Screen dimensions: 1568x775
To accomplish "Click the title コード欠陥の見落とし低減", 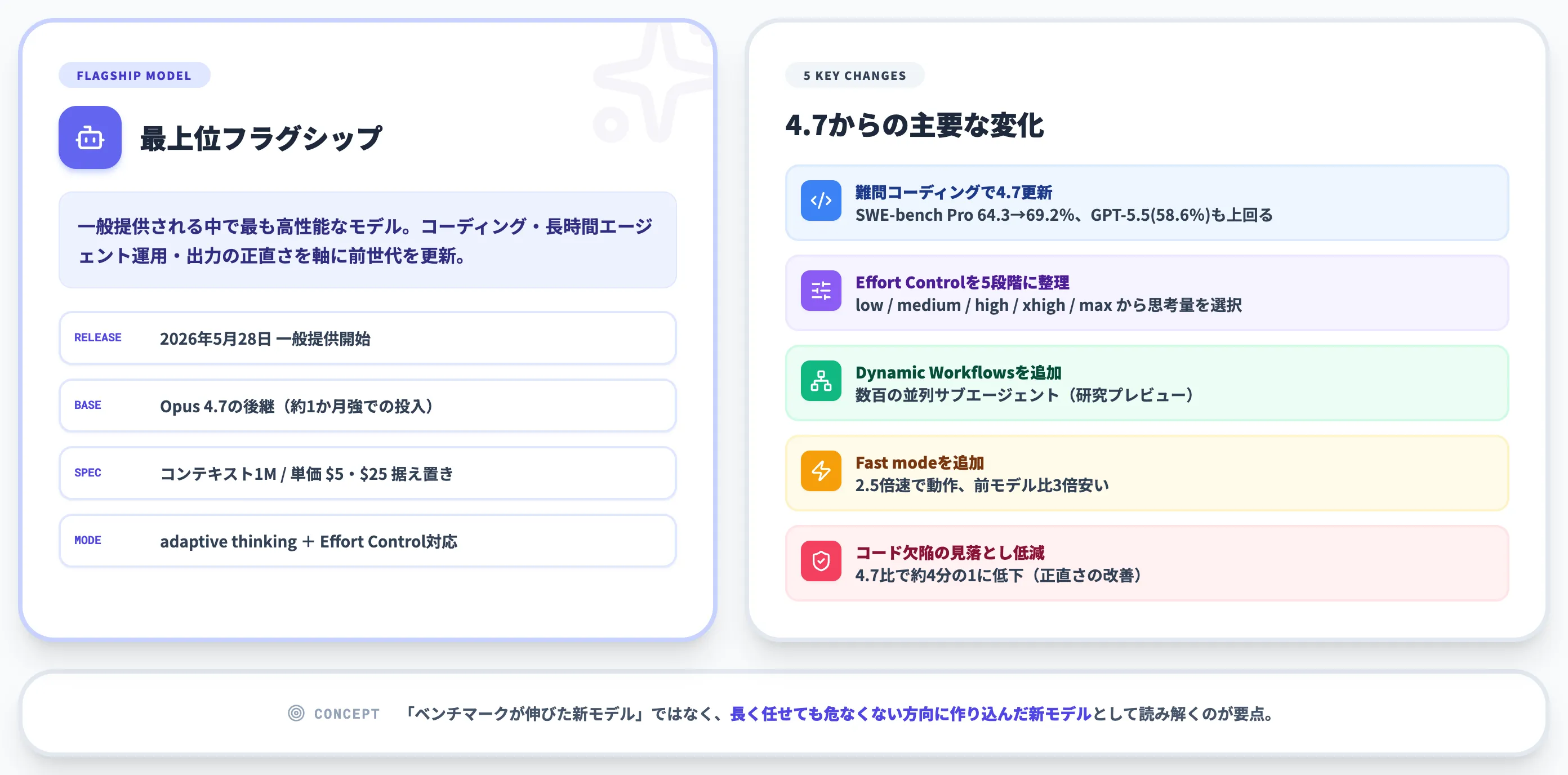I will tap(950, 552).
